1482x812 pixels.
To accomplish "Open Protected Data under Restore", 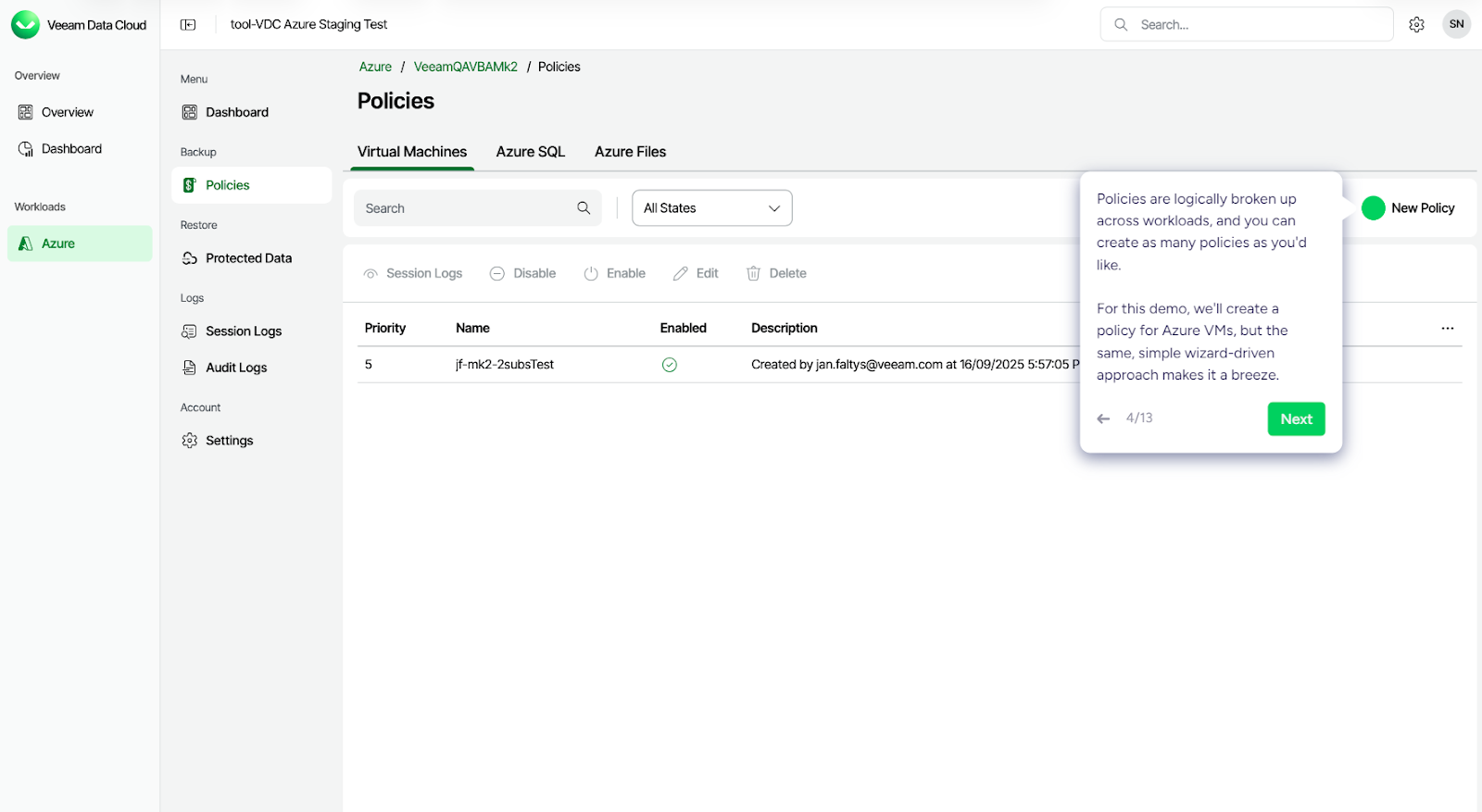I will 251,258.
